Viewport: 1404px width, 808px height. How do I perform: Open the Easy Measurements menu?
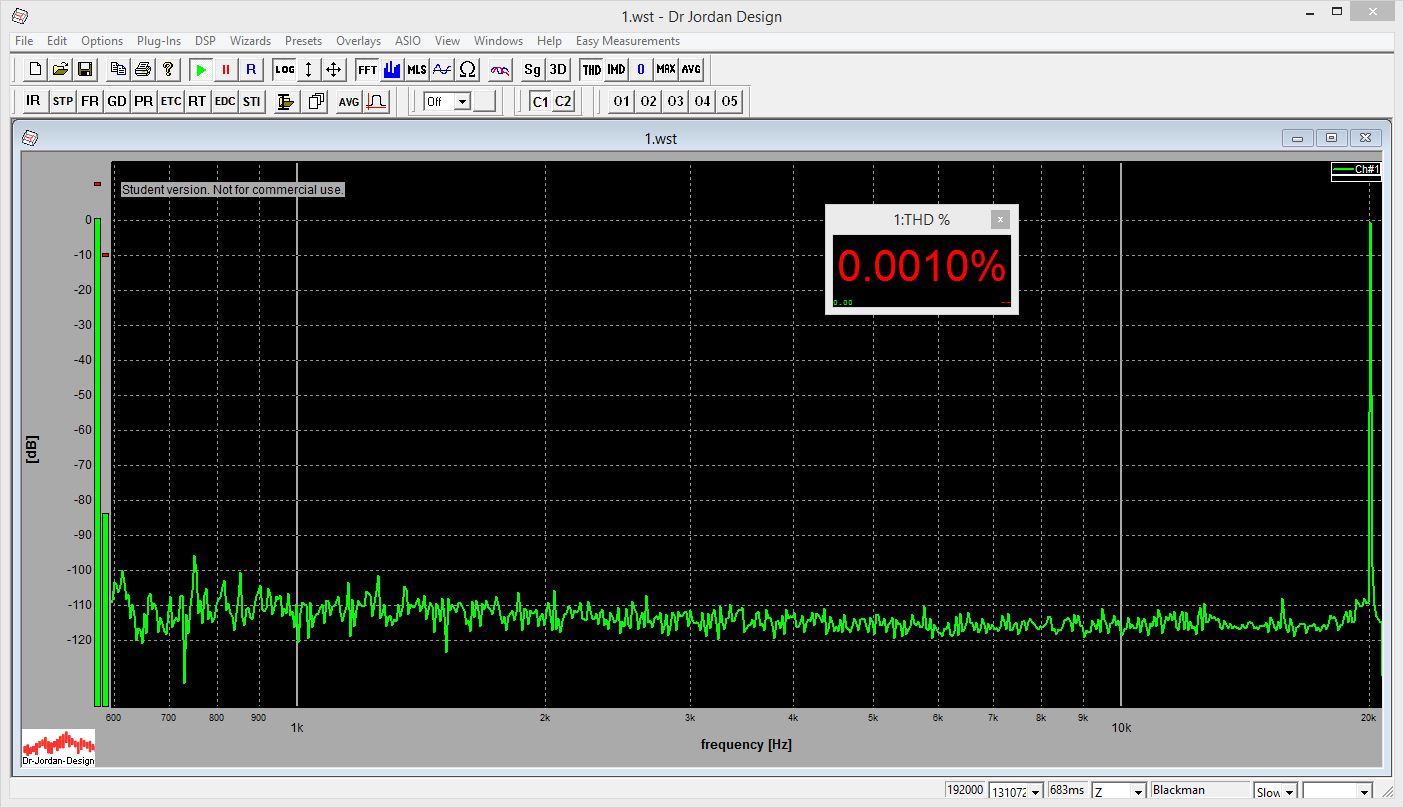click(628, 41)
